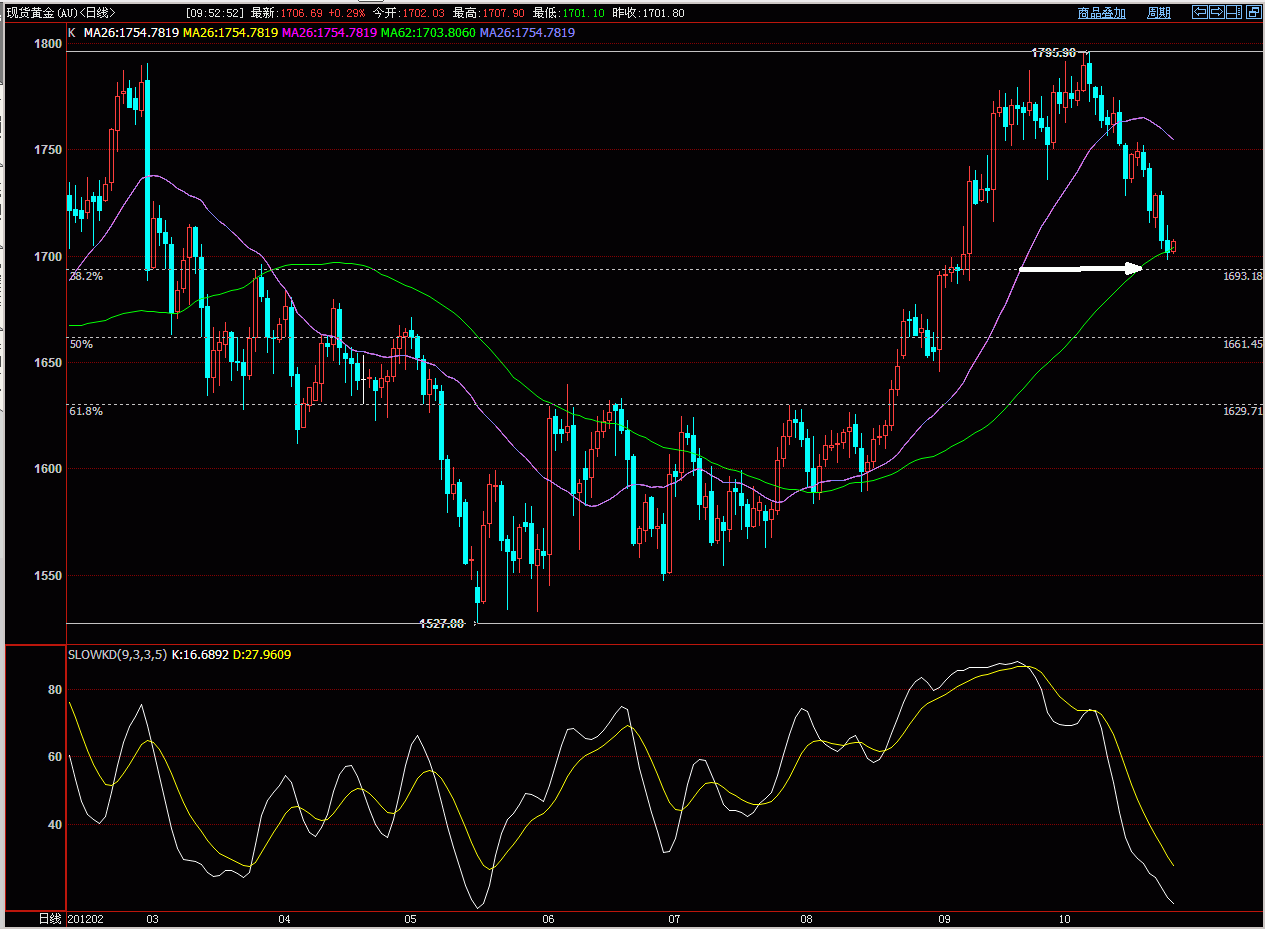This screenshot has height=929, width=1265.
Task: Click the 日线 label at bottom left
Action: [x=50, y=918]
